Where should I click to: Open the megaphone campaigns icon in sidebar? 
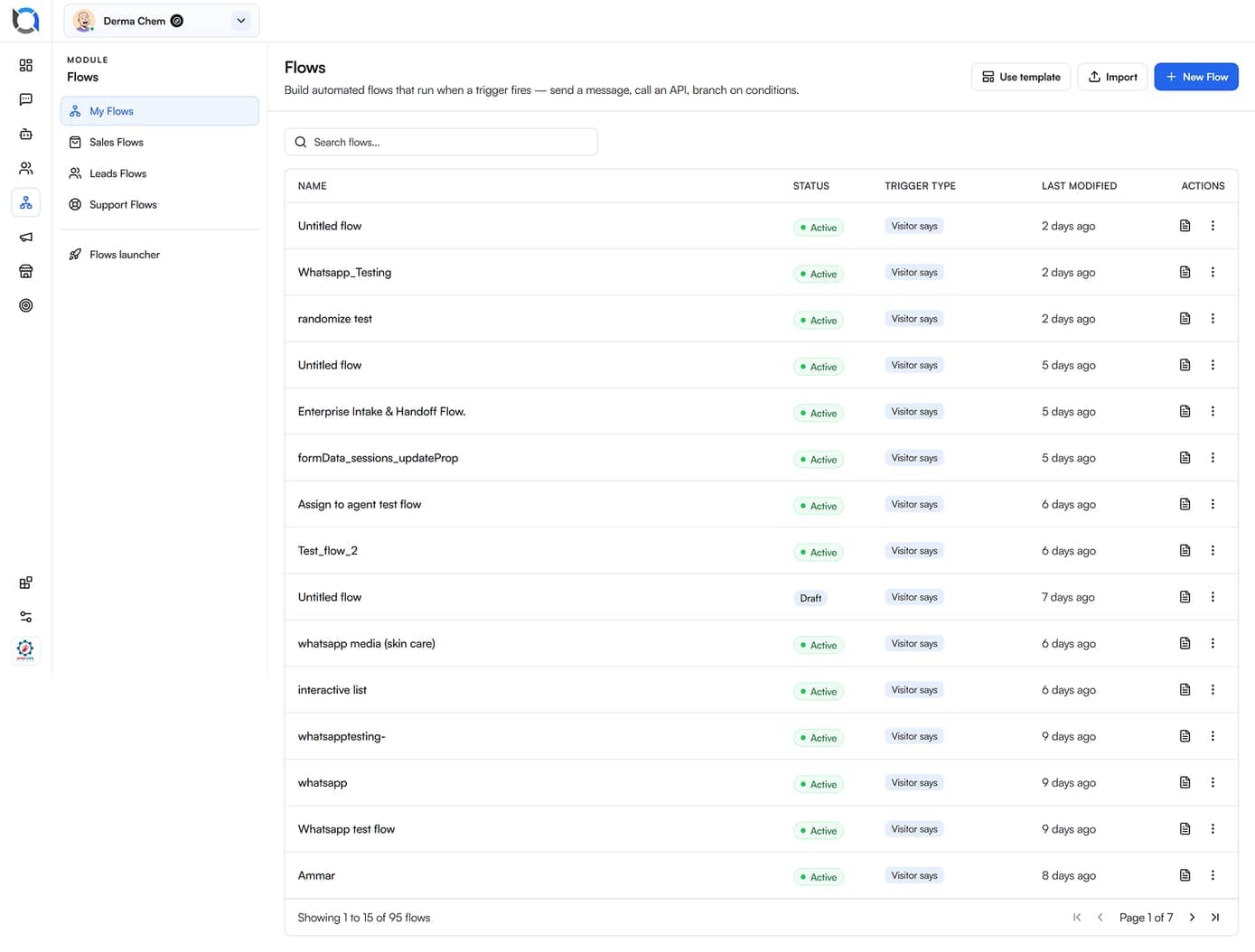[25, 237]
